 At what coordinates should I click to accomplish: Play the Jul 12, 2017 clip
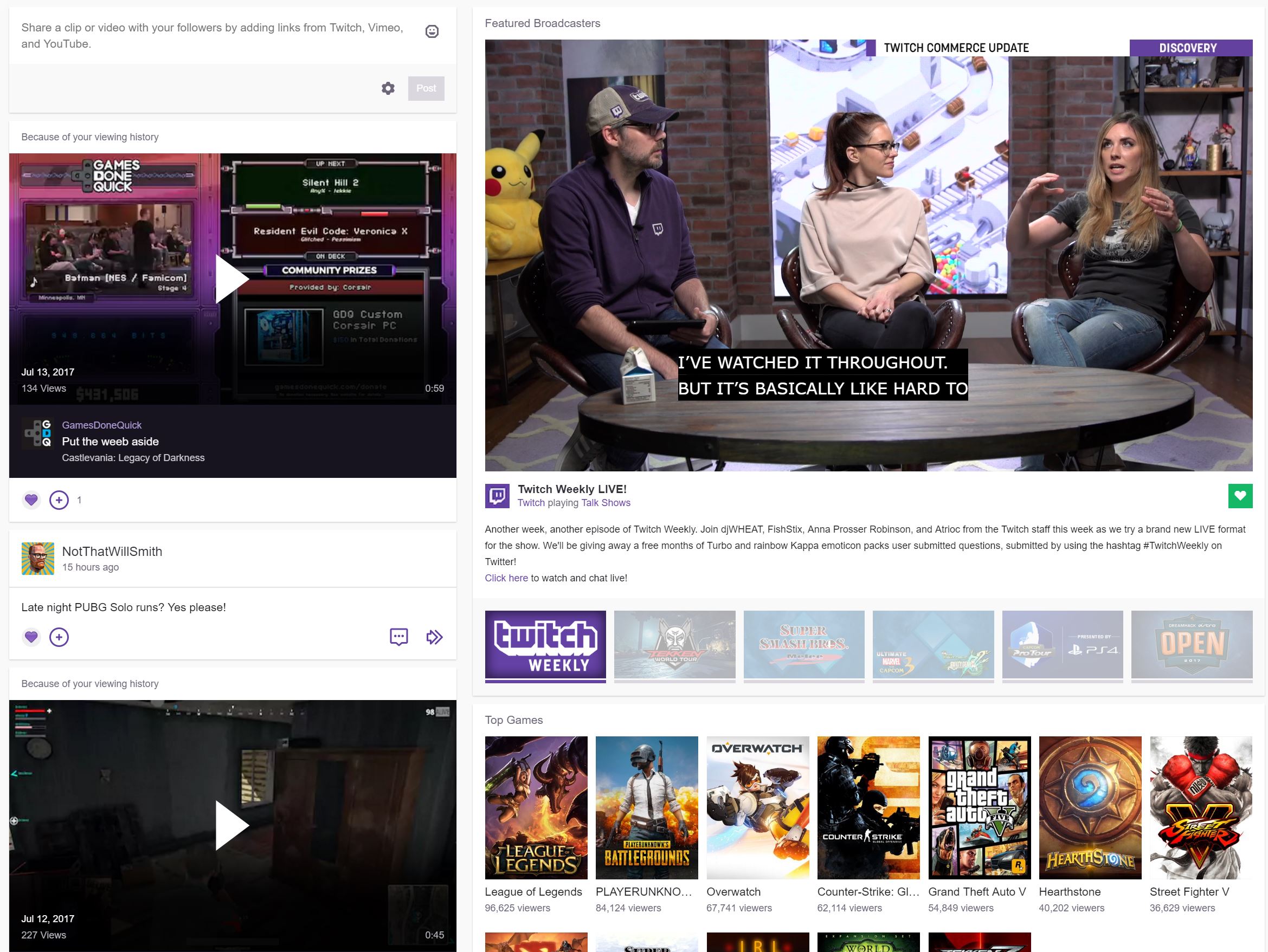point(232,825)
